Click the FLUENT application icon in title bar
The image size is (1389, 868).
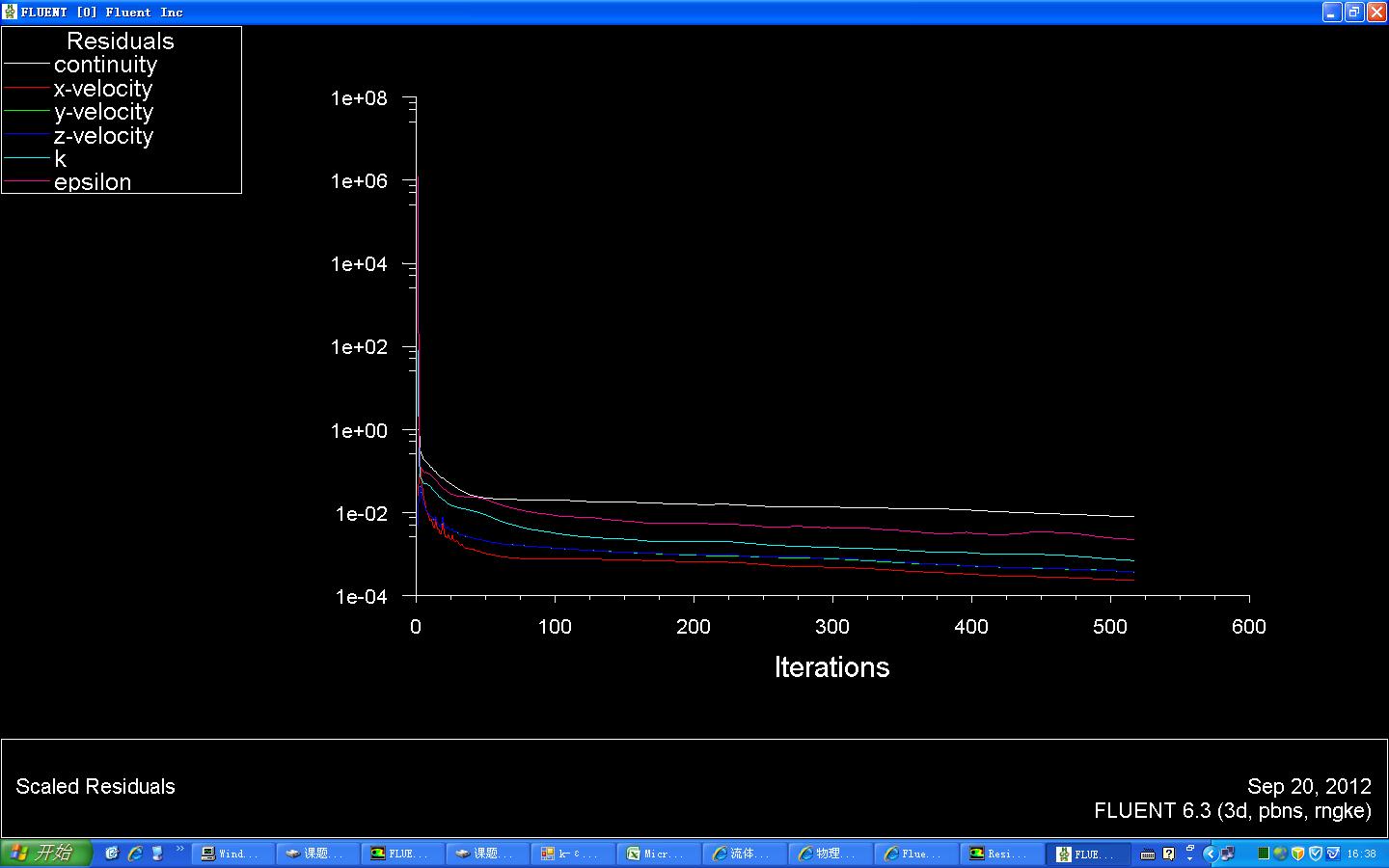(x=10, y=12)
